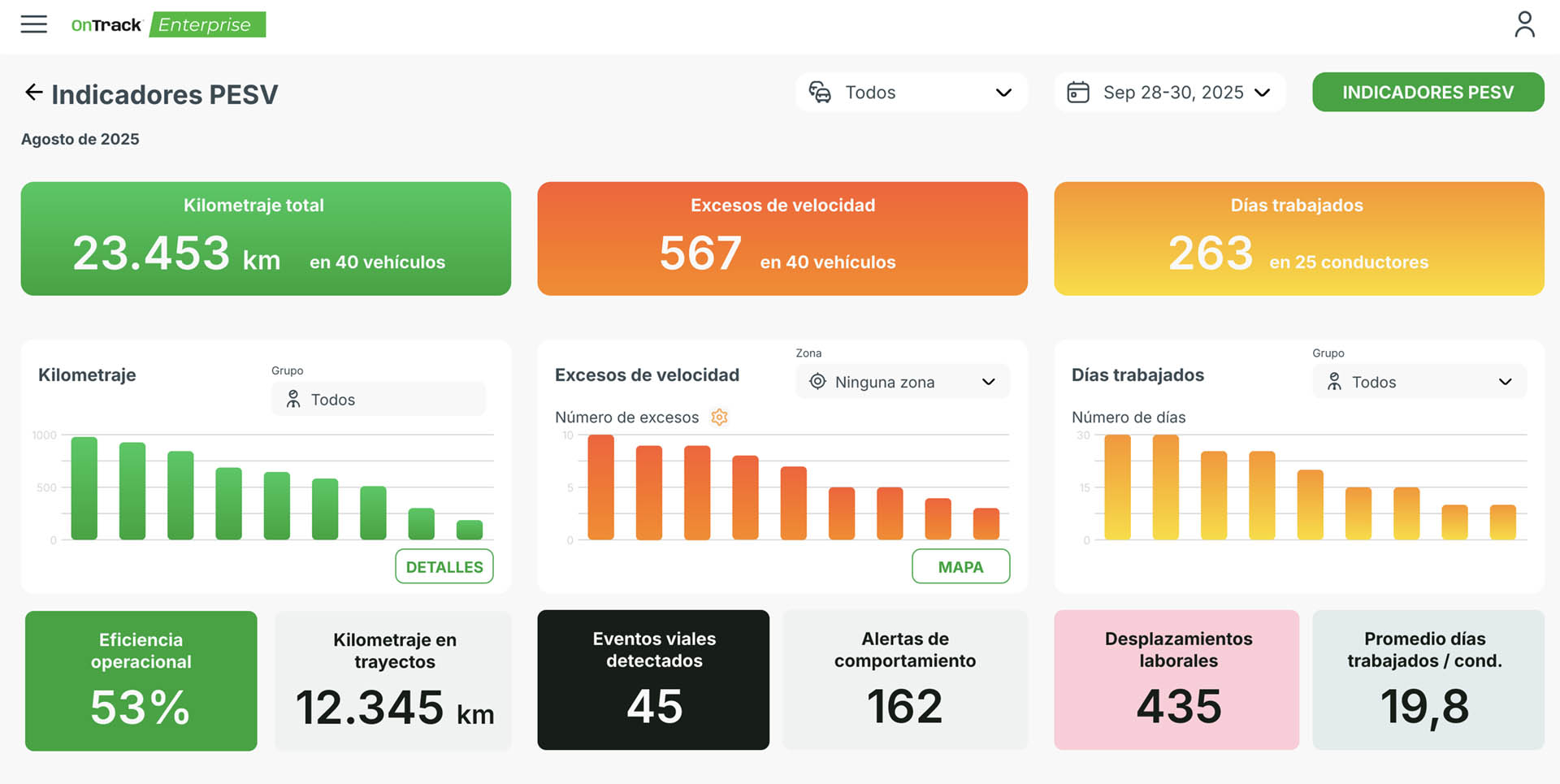
Task: Select the tallest green bar in Kilometraje chart
Action: tap(84, 488)
